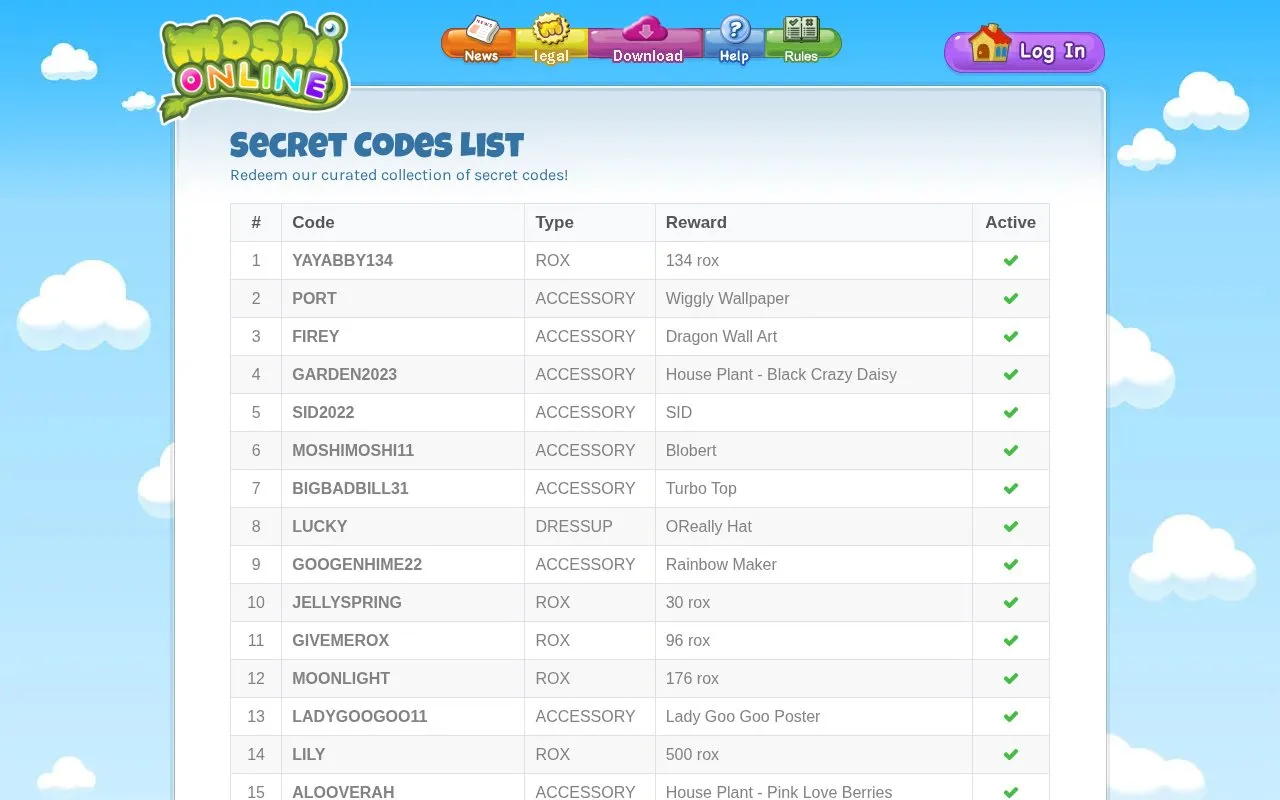Click the Log In button
Image resolution: width=1280 pixels, height=800 pixels.
point(1024,50)
